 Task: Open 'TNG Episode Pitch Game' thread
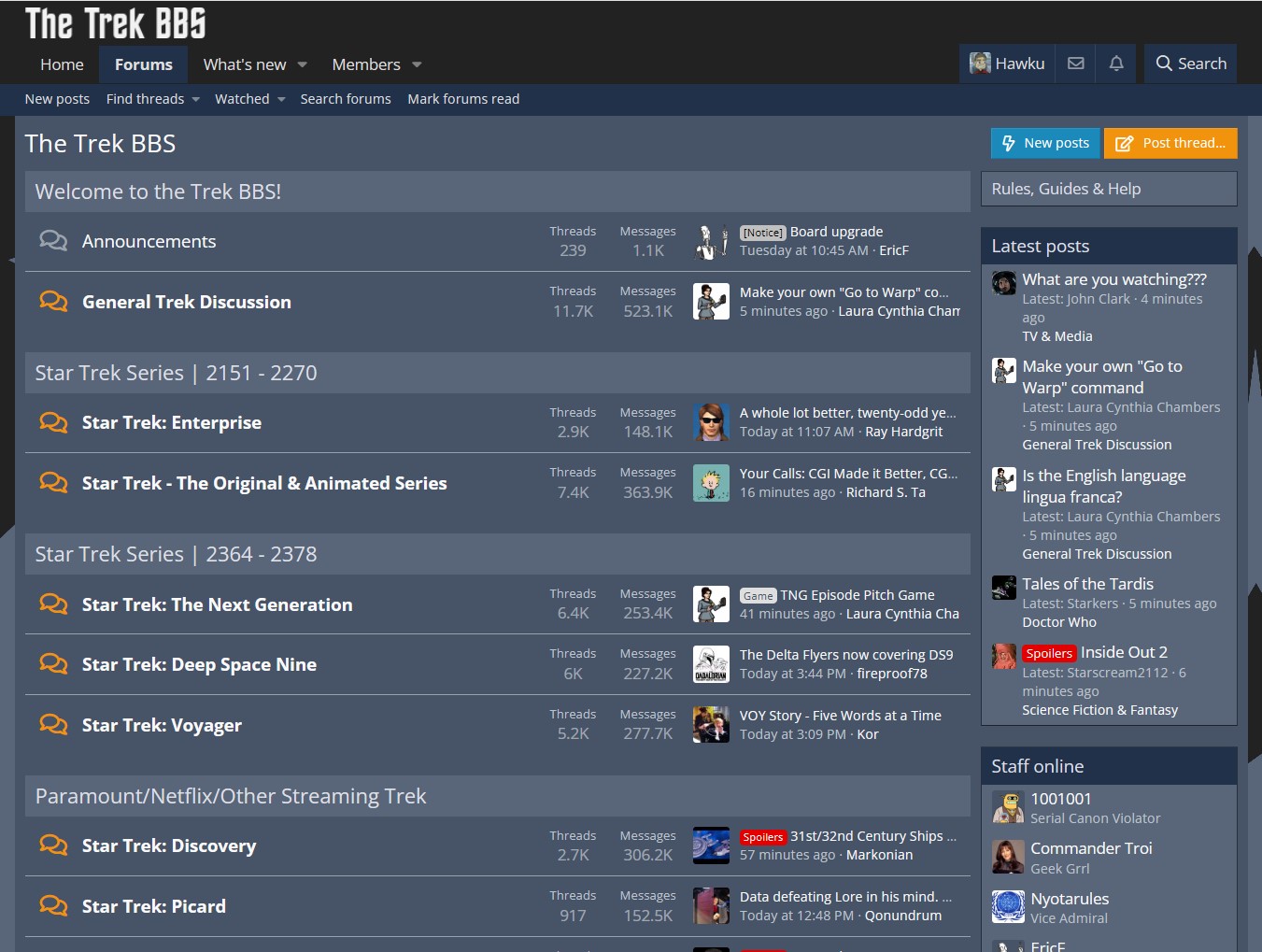click(x=858, y=595)
